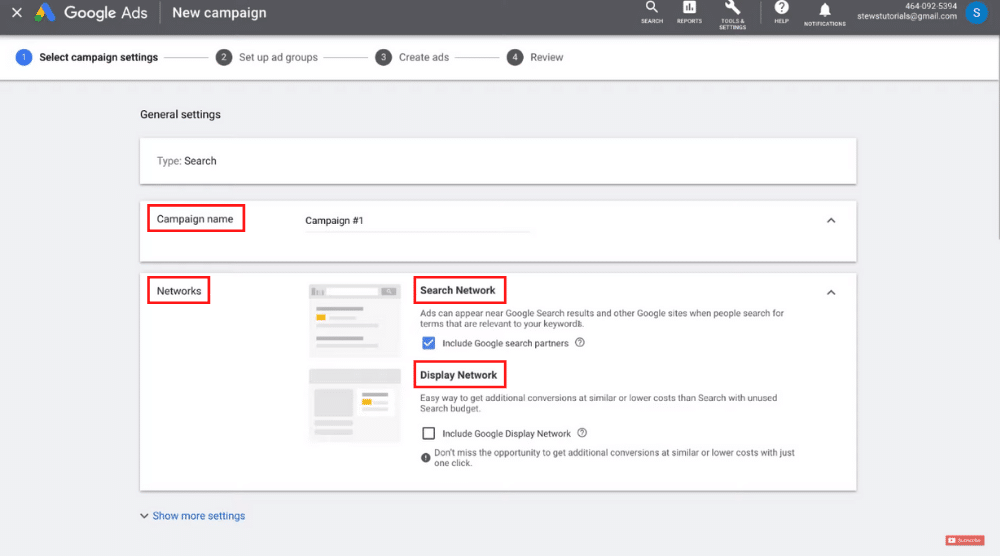Click the account email stewstutorials@gmail.com
This screenshot has width=1000, height=556.
point(906,17)
